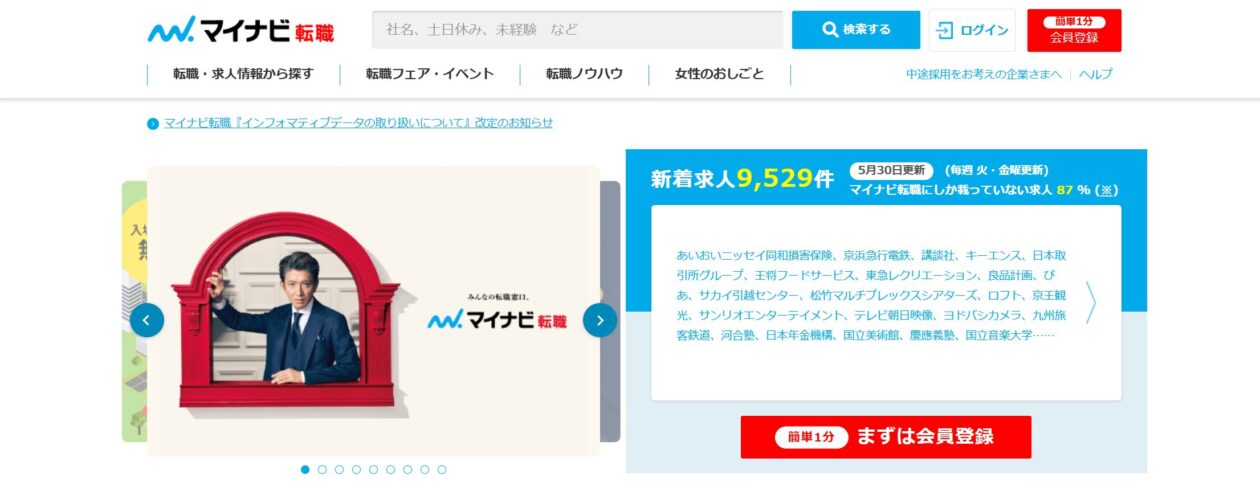
Task: Open 転職・求人情報から探す menu
Action: (x=243, y=74)
